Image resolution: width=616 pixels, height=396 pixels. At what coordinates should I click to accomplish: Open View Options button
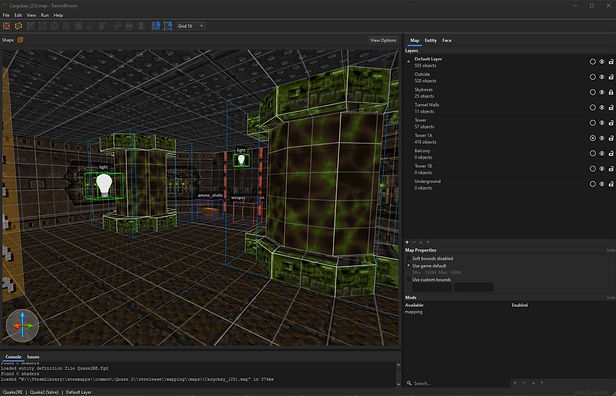pos(383,40)
